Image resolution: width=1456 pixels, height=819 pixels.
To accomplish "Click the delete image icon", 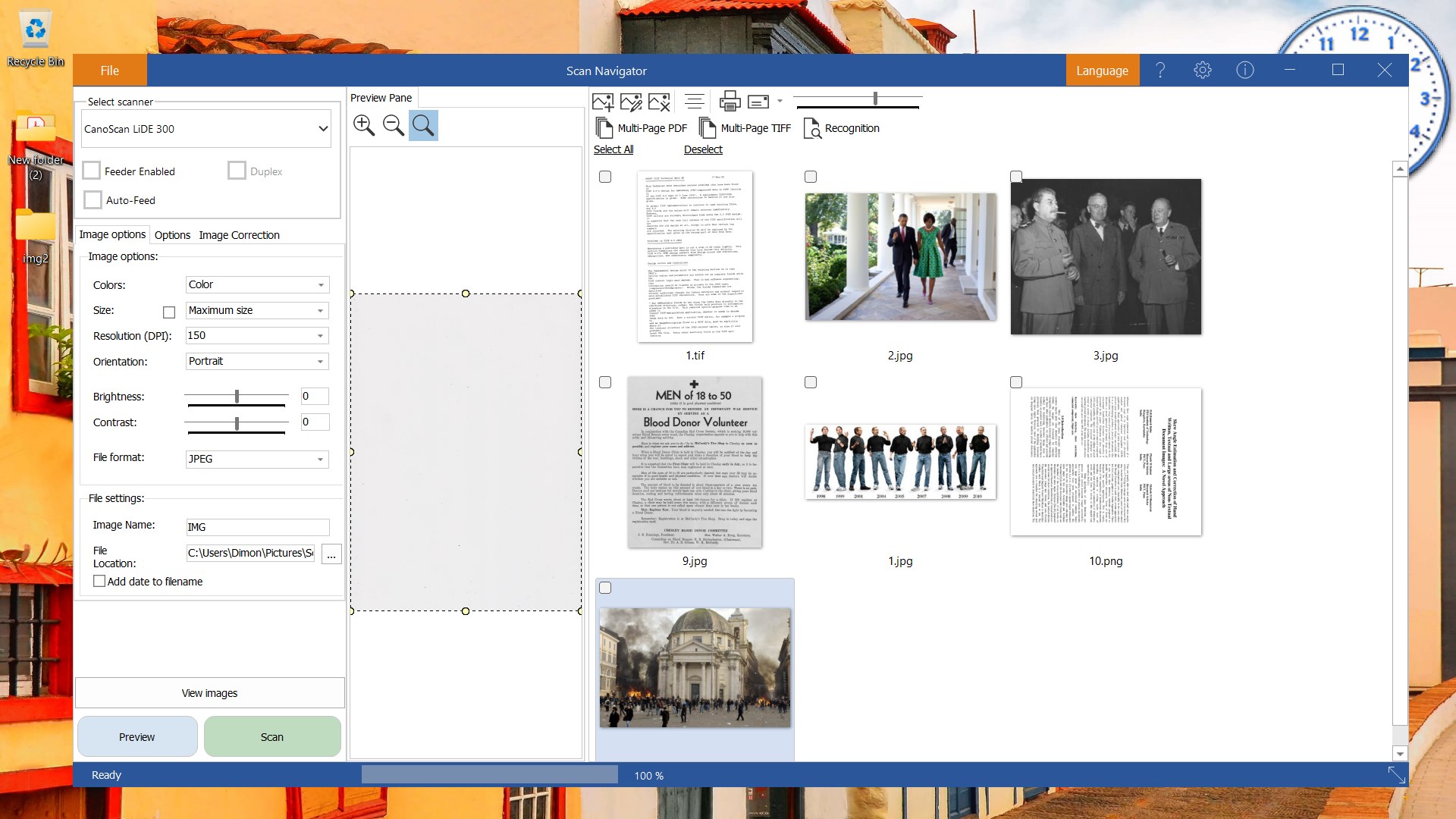I will pyautogui.click(x=659, y=101).
